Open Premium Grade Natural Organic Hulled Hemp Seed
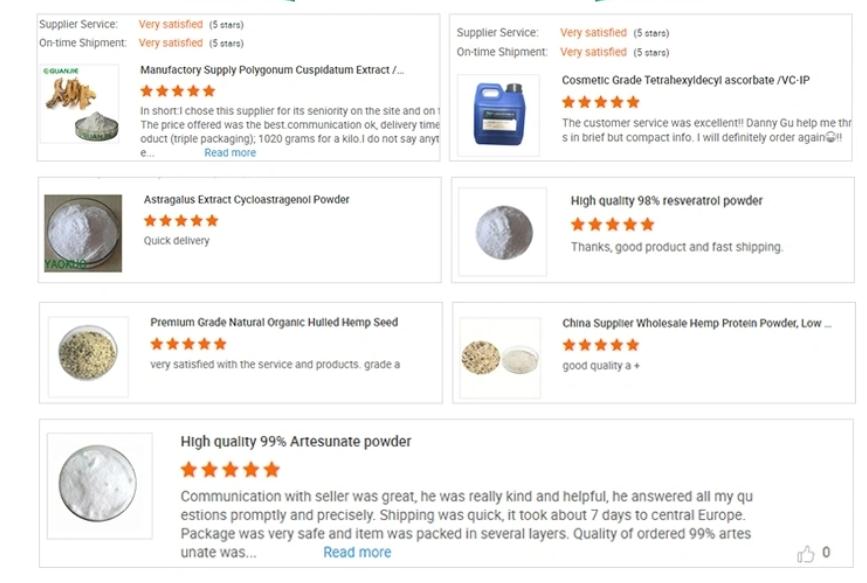 [x=274, y=322]
